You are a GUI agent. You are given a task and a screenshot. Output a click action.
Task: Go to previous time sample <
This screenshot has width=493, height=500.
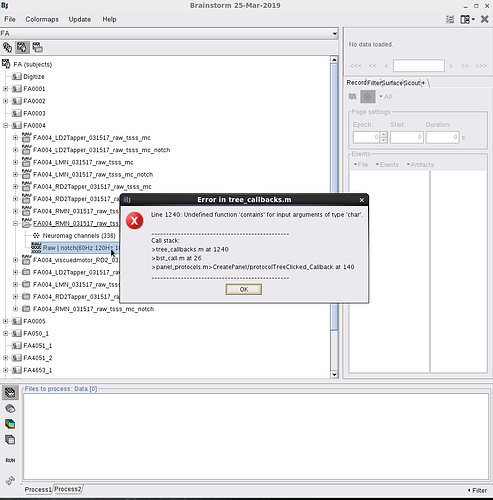pyautogui.click(x=386, y=66)
